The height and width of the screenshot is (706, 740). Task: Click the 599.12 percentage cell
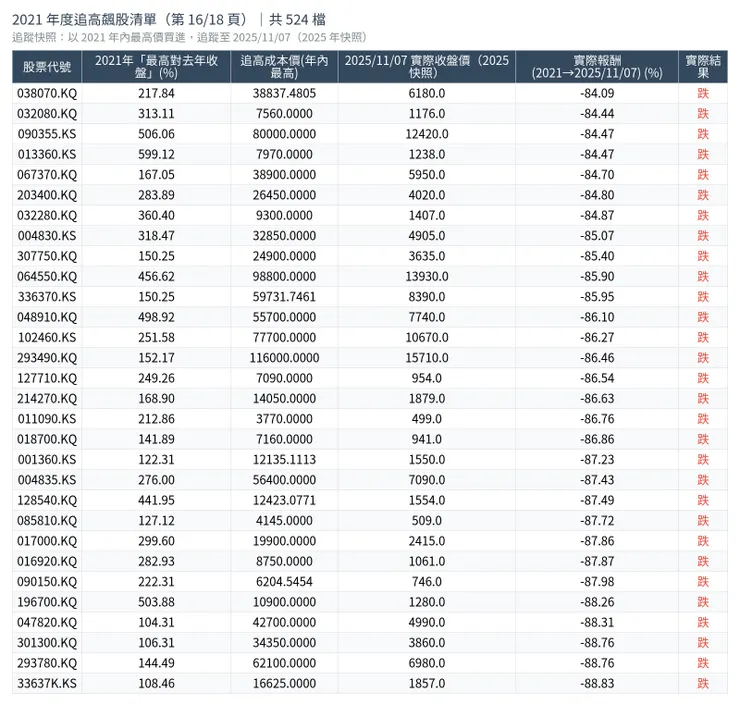tap(156, 154)
